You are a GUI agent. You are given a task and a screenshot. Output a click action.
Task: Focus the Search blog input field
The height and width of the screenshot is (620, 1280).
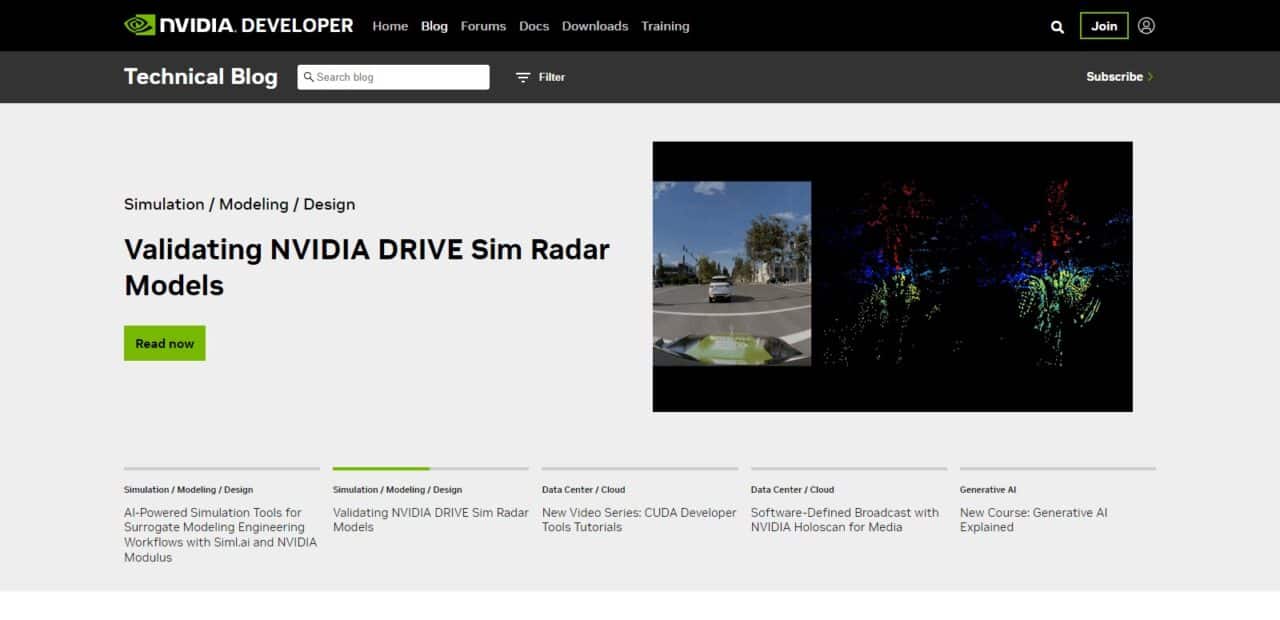point(393,77)
